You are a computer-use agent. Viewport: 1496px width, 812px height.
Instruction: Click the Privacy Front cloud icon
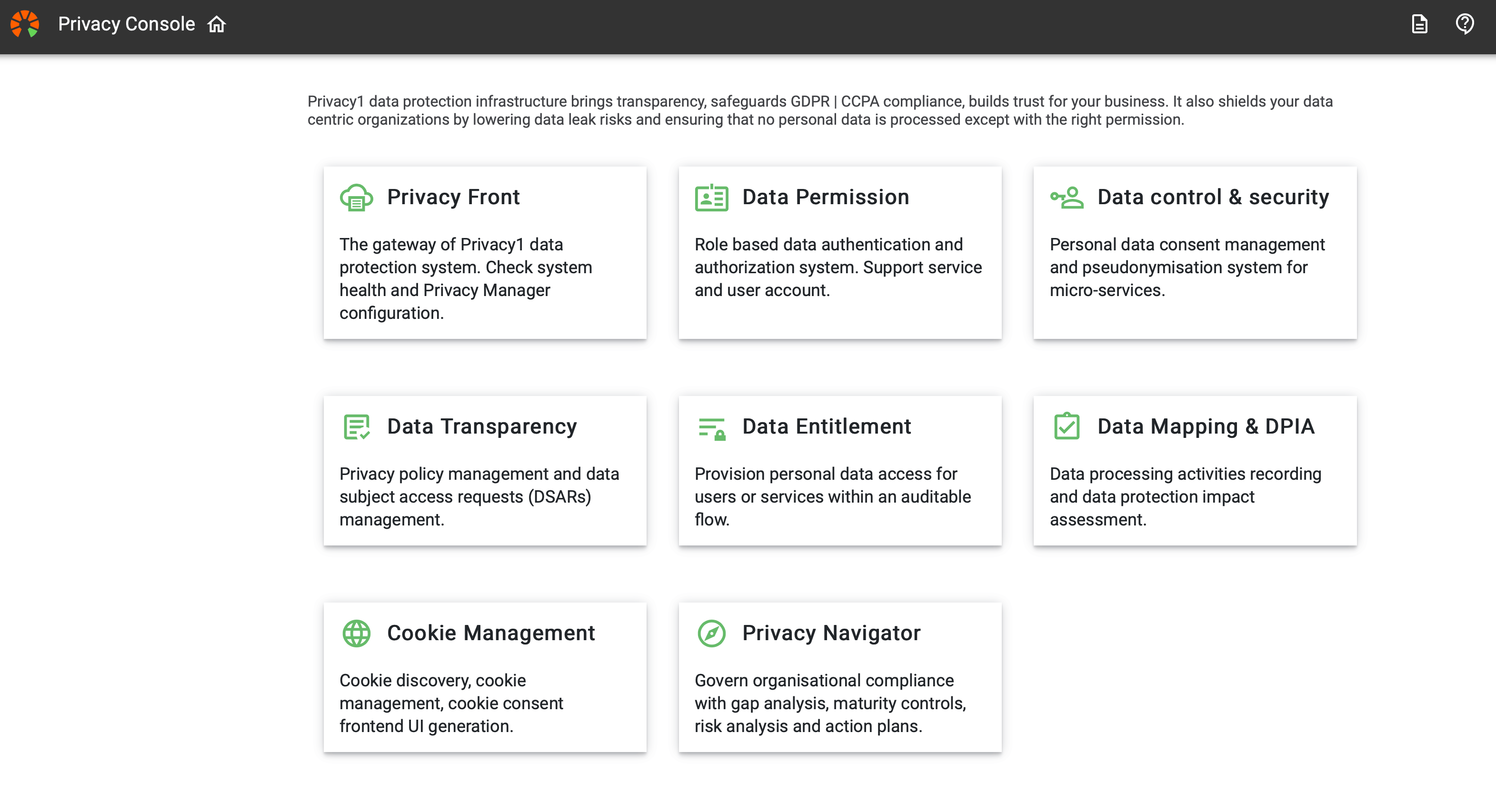pyautogui.click(x=356, y=198)
